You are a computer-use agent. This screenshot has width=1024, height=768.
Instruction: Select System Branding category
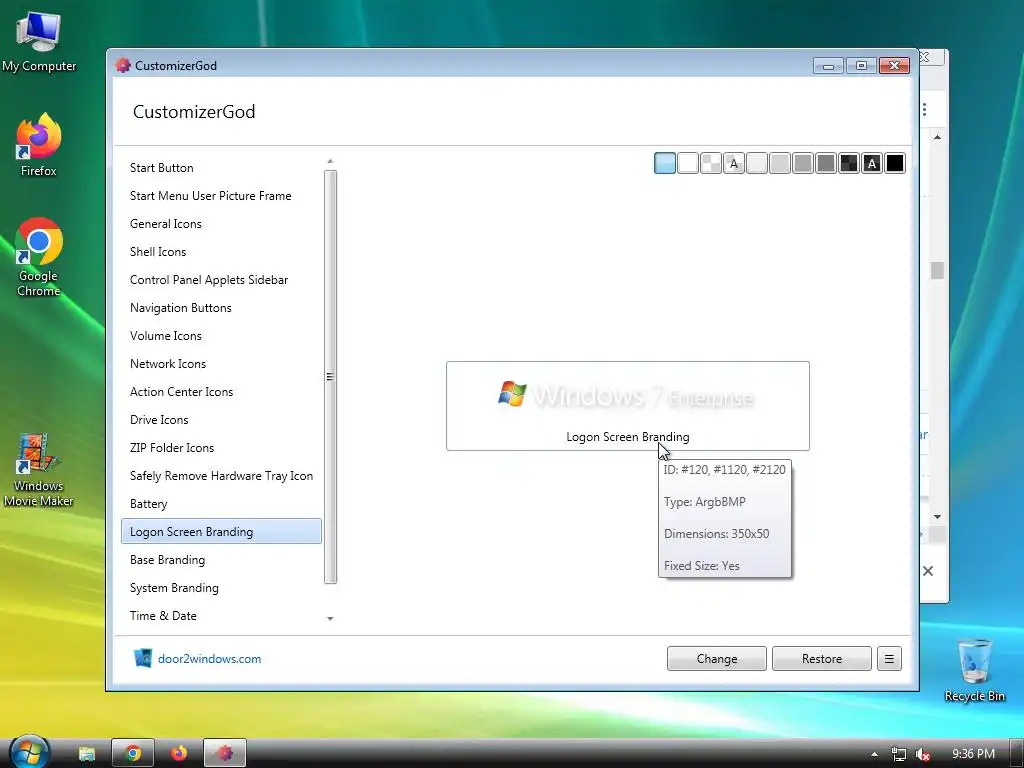(221, 588)
